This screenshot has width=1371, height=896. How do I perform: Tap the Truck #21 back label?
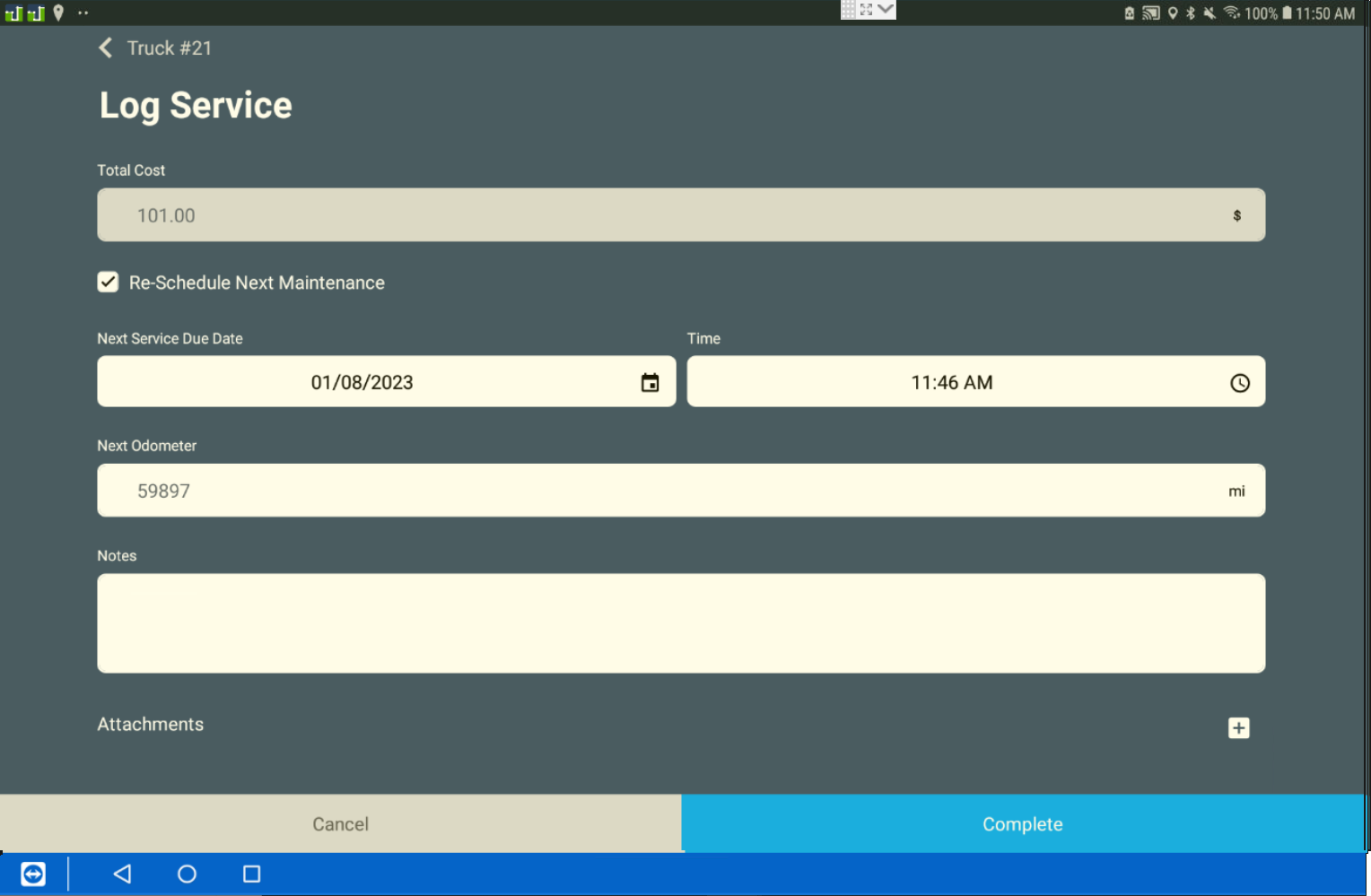point(170,48)
